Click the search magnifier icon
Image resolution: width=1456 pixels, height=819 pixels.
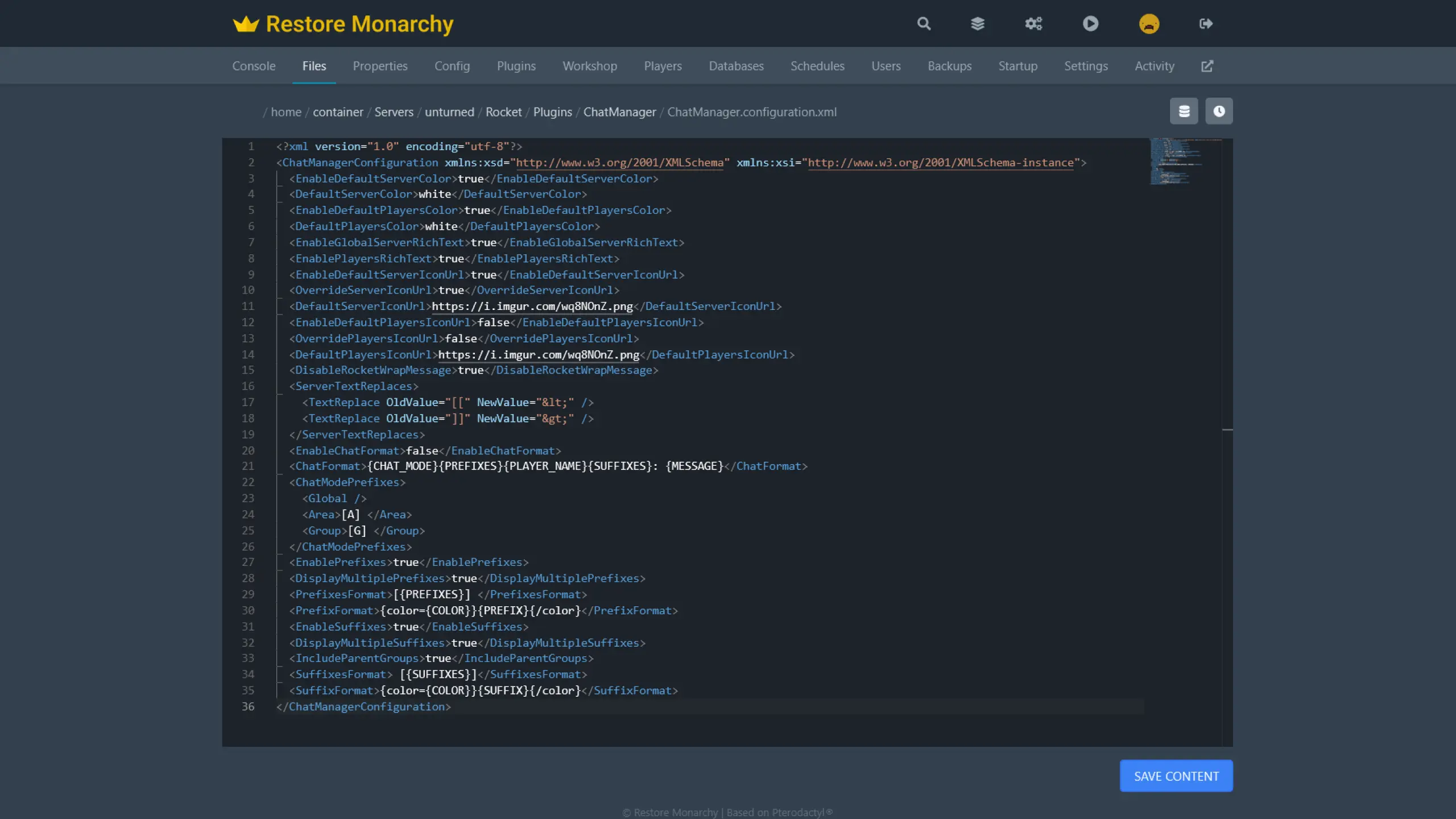[x=924, y=23]
